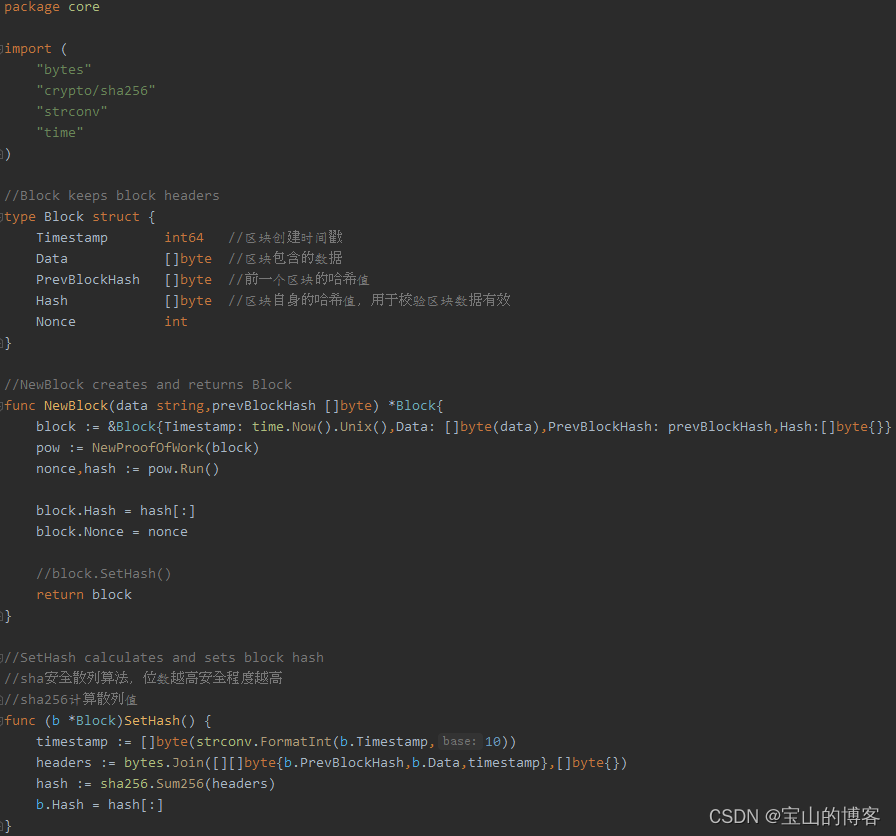Click the "bytes" import string

64,70
